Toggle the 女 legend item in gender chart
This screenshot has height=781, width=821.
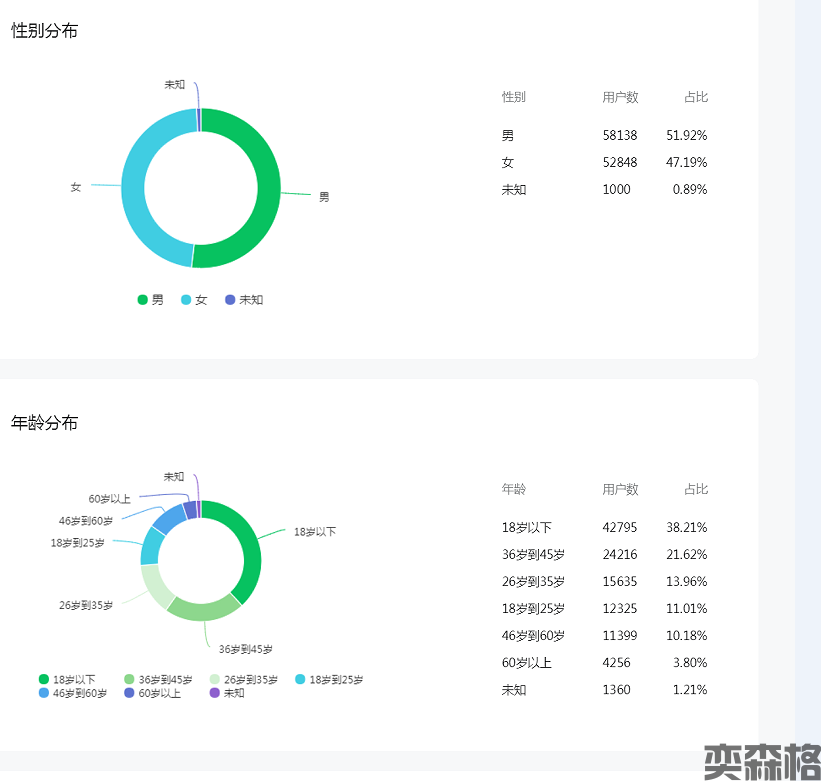pos(194,300)
